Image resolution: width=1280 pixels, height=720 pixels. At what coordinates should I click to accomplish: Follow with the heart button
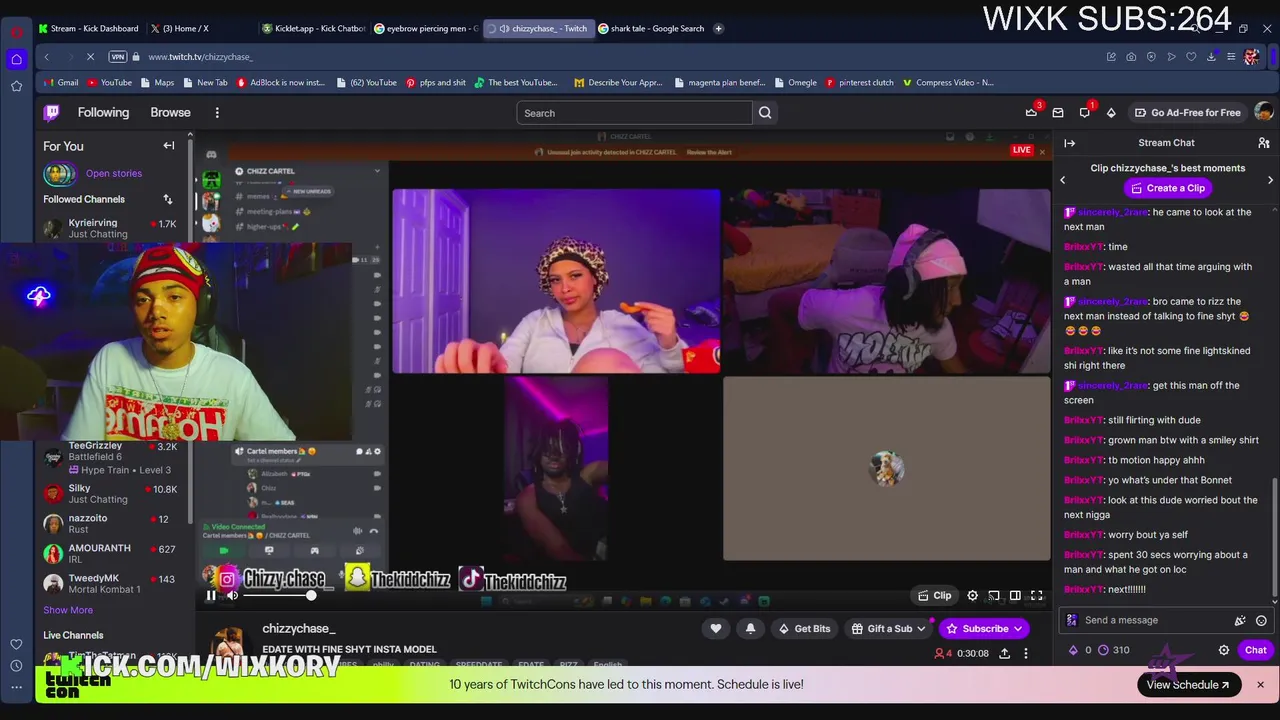[x=716, y=629]
